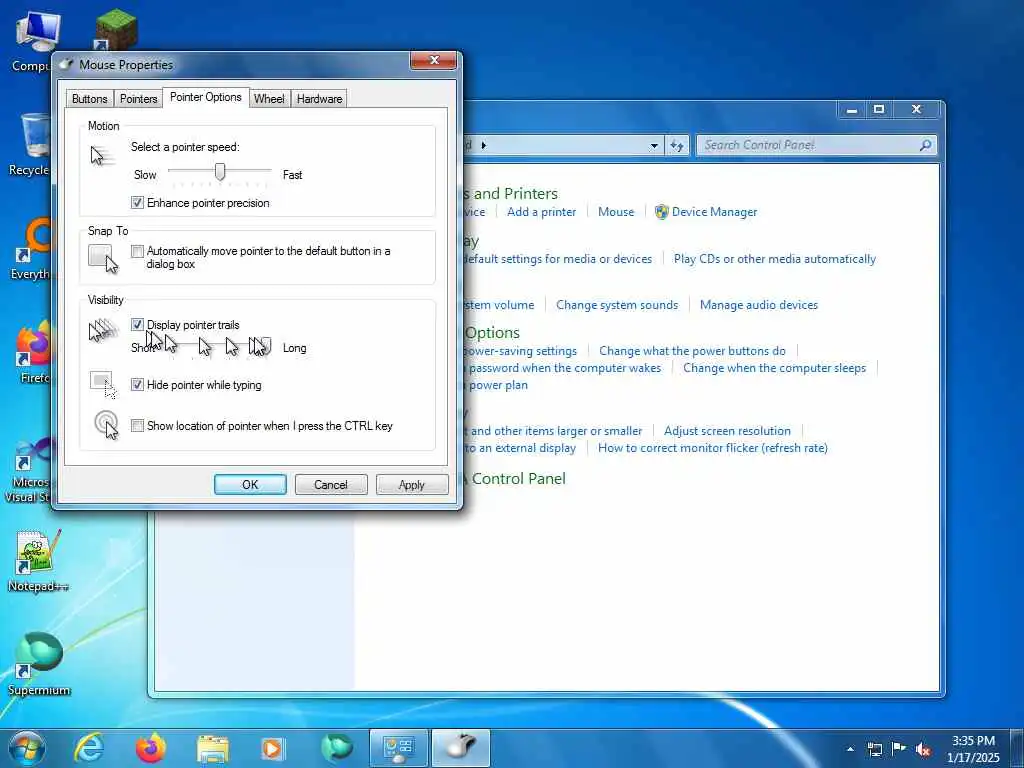Screen dimensions: 1024x768
Task: Expand the address bar dropdown arrow
Action: click(654, 146)
